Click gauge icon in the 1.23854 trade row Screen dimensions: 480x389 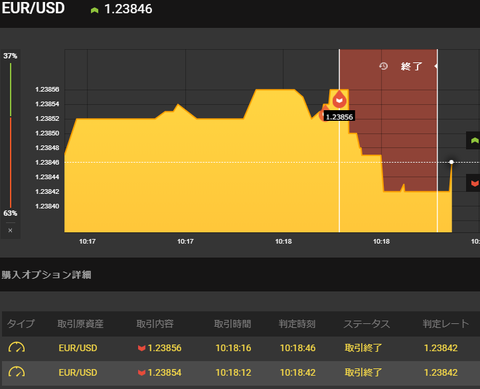17,372
